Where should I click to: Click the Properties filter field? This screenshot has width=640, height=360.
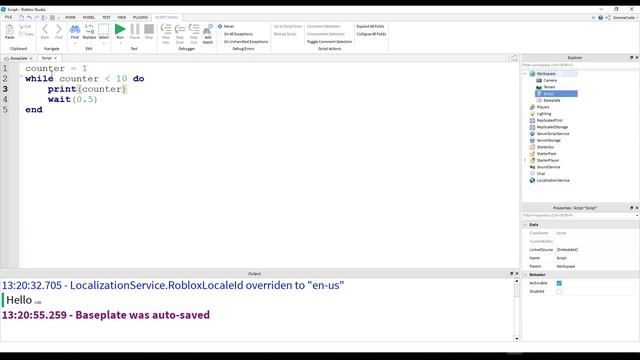(578, 216)
